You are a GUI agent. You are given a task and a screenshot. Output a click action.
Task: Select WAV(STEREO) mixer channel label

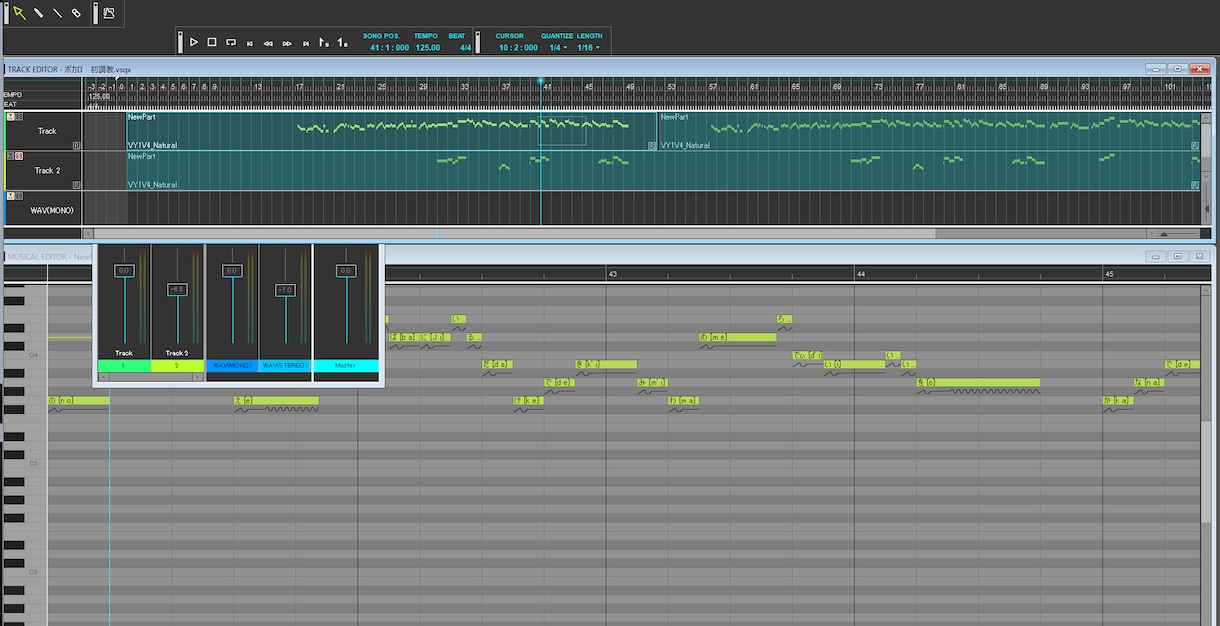285,366
